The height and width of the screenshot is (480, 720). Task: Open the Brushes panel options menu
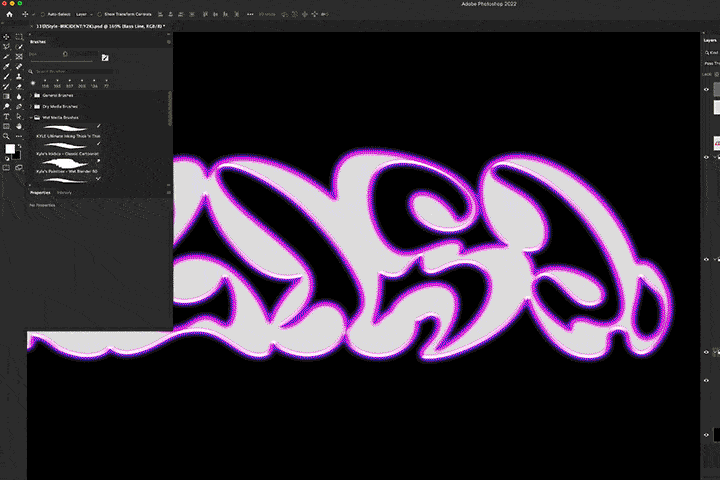169,42
